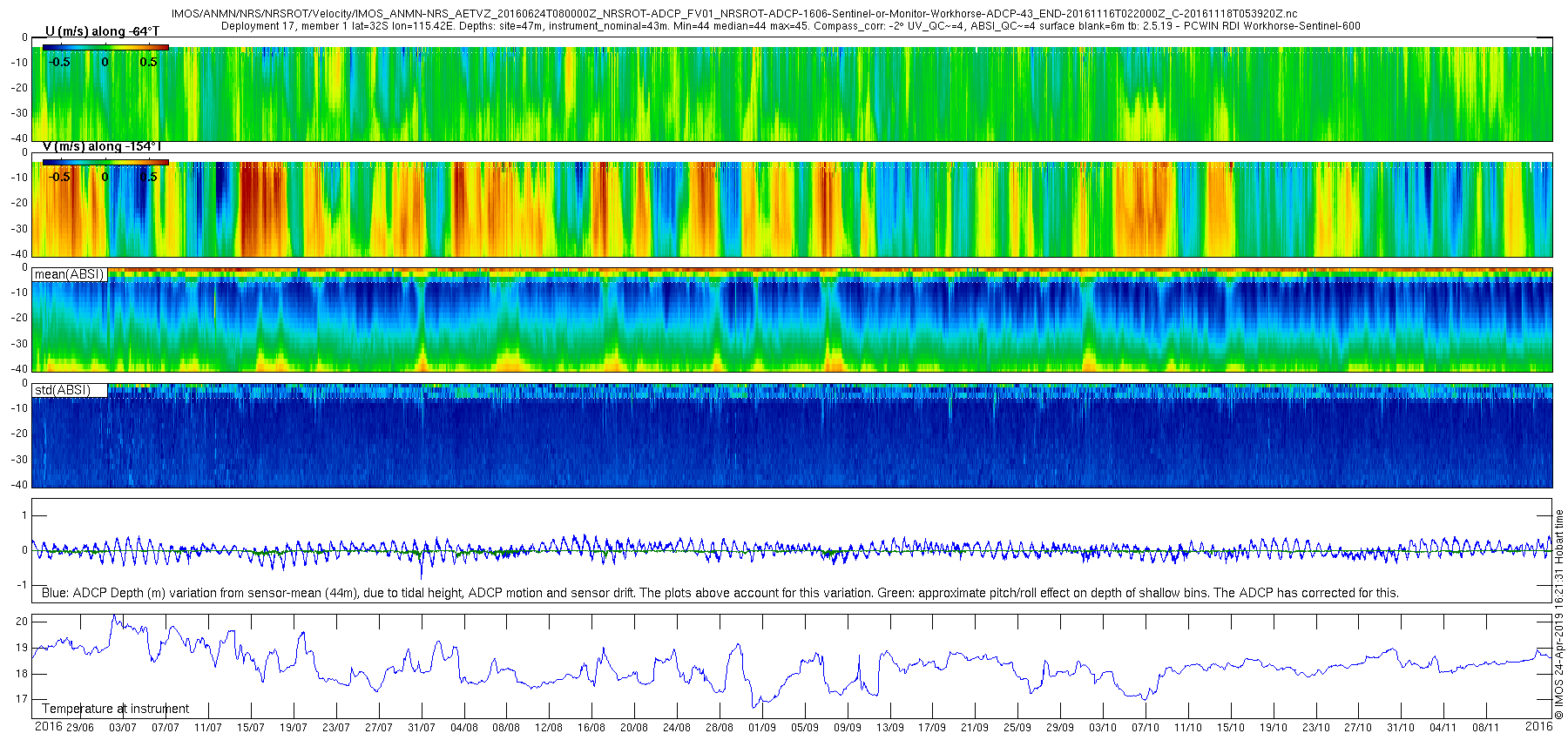
Task: Click the '23/07' date tick
Action: pos(335,728)
